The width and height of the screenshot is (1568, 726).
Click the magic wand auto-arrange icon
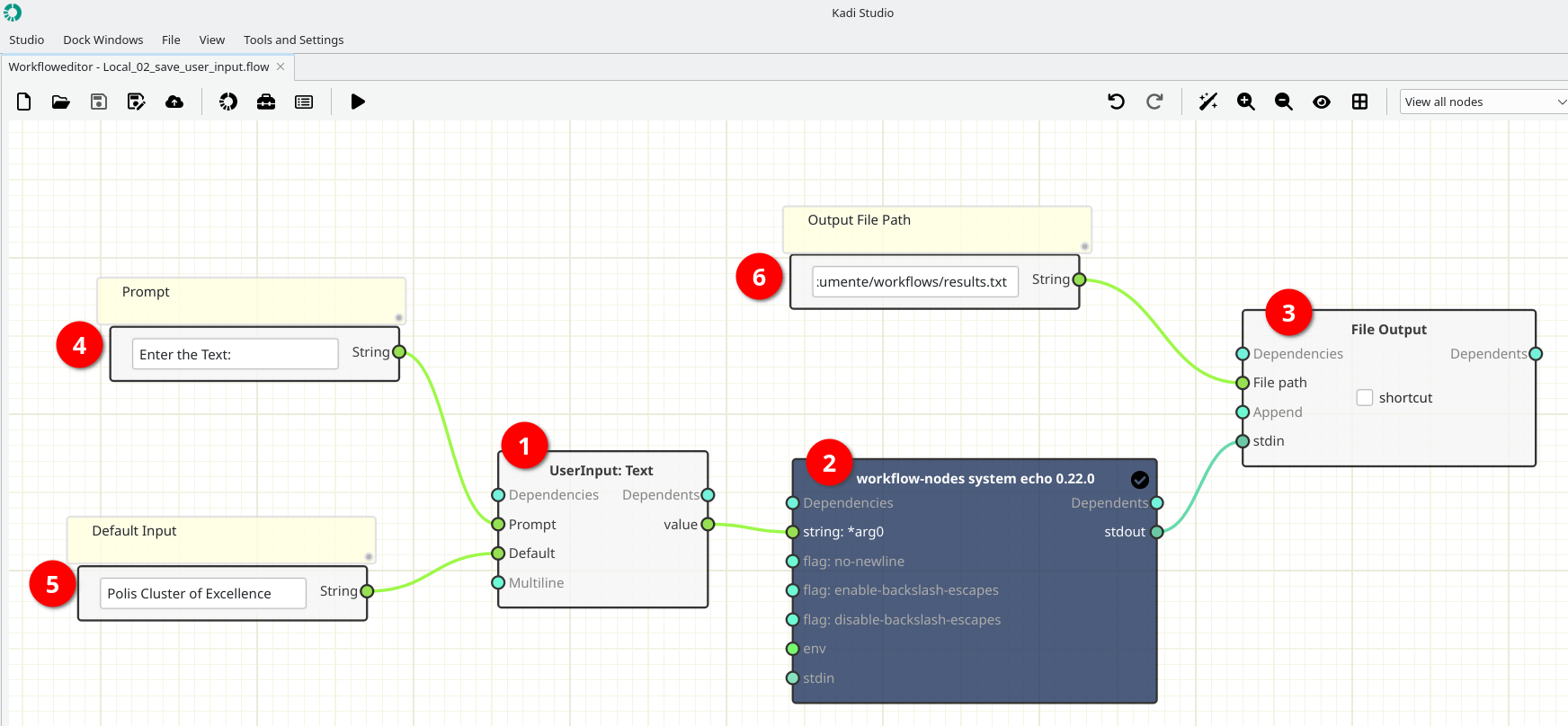[x=1208, y=102]
